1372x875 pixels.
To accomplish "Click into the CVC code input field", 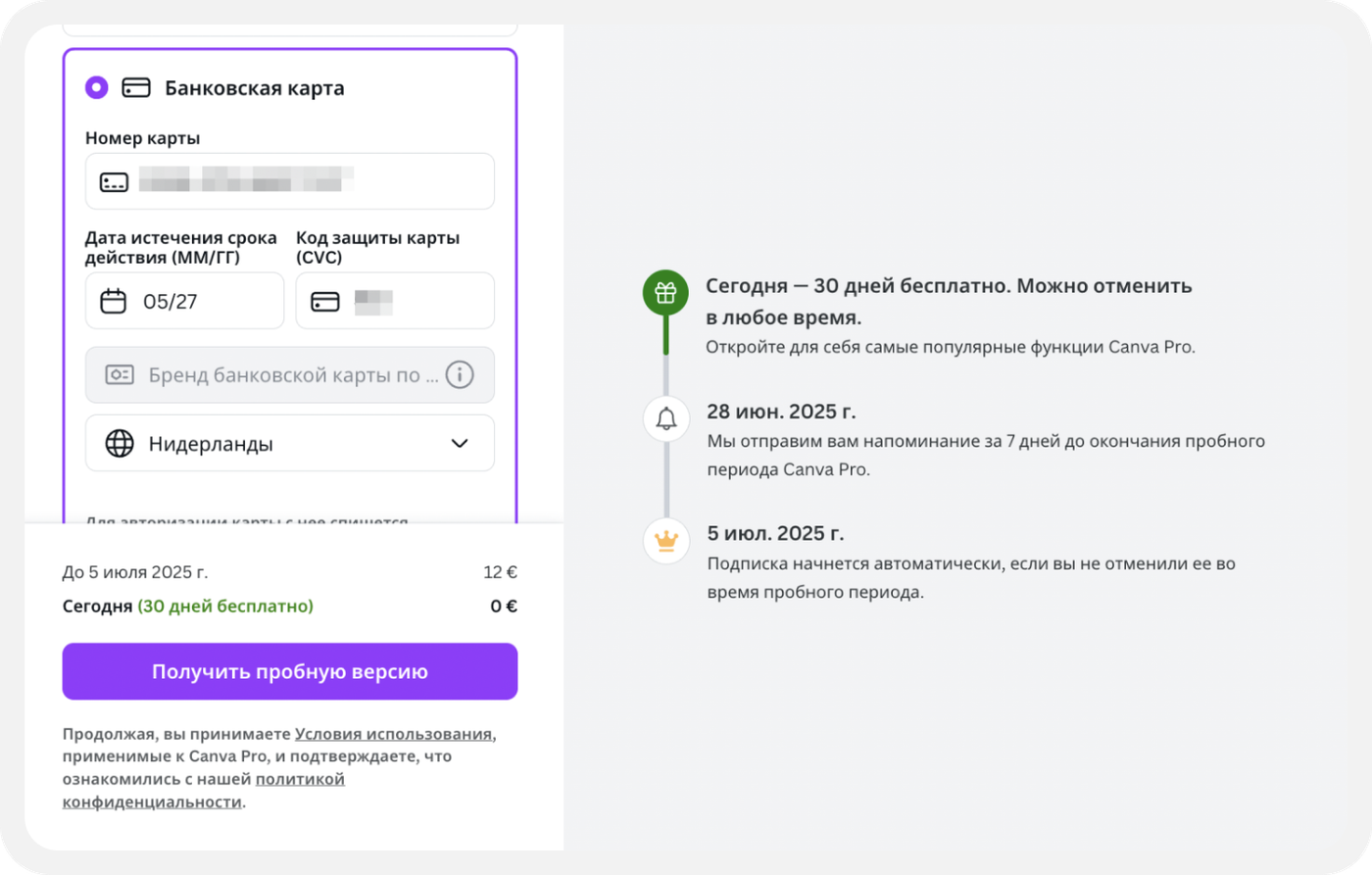I will pyautogui.click(x=395, y=301).
